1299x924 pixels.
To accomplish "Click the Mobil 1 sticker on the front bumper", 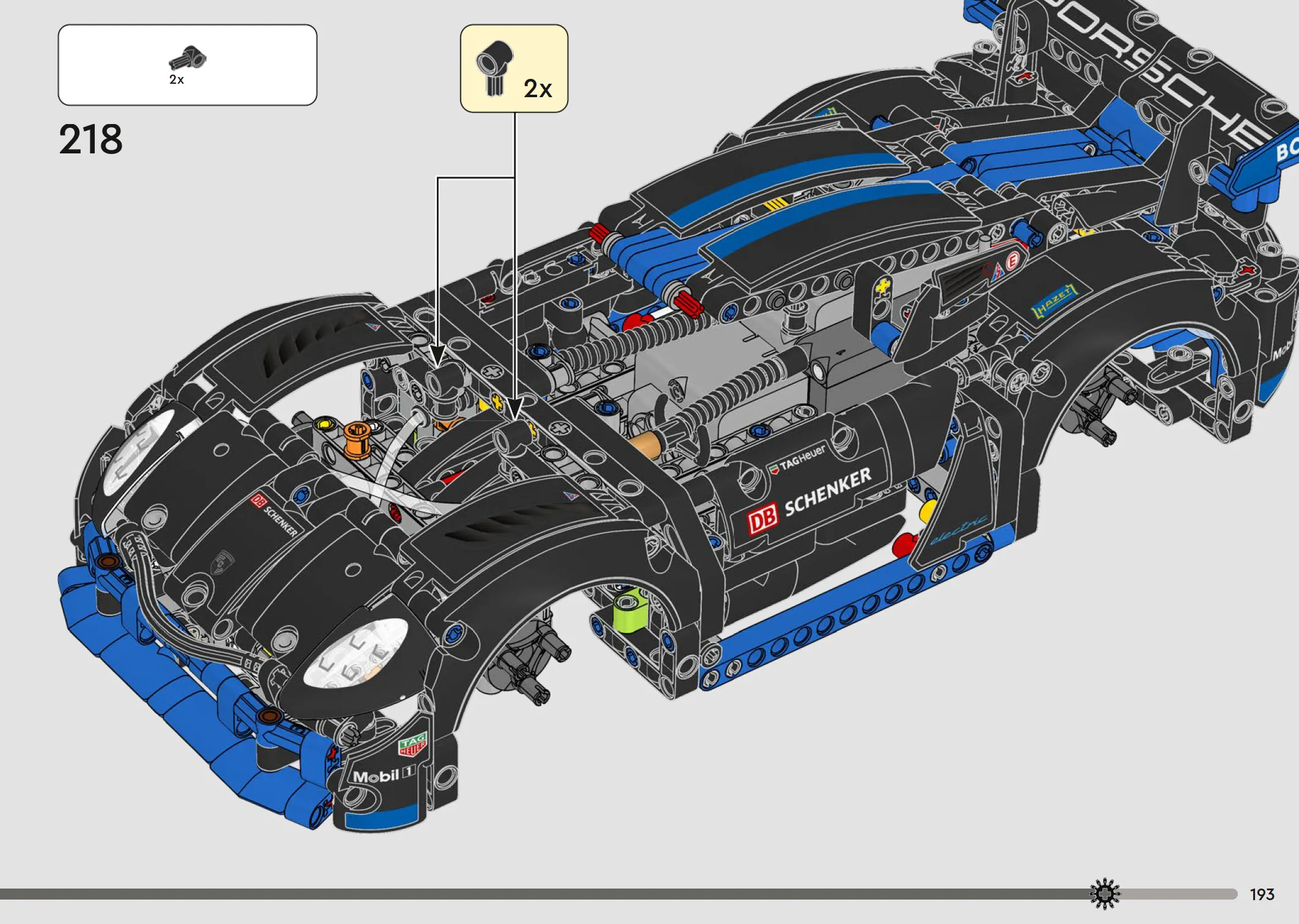I will point(384,776).
